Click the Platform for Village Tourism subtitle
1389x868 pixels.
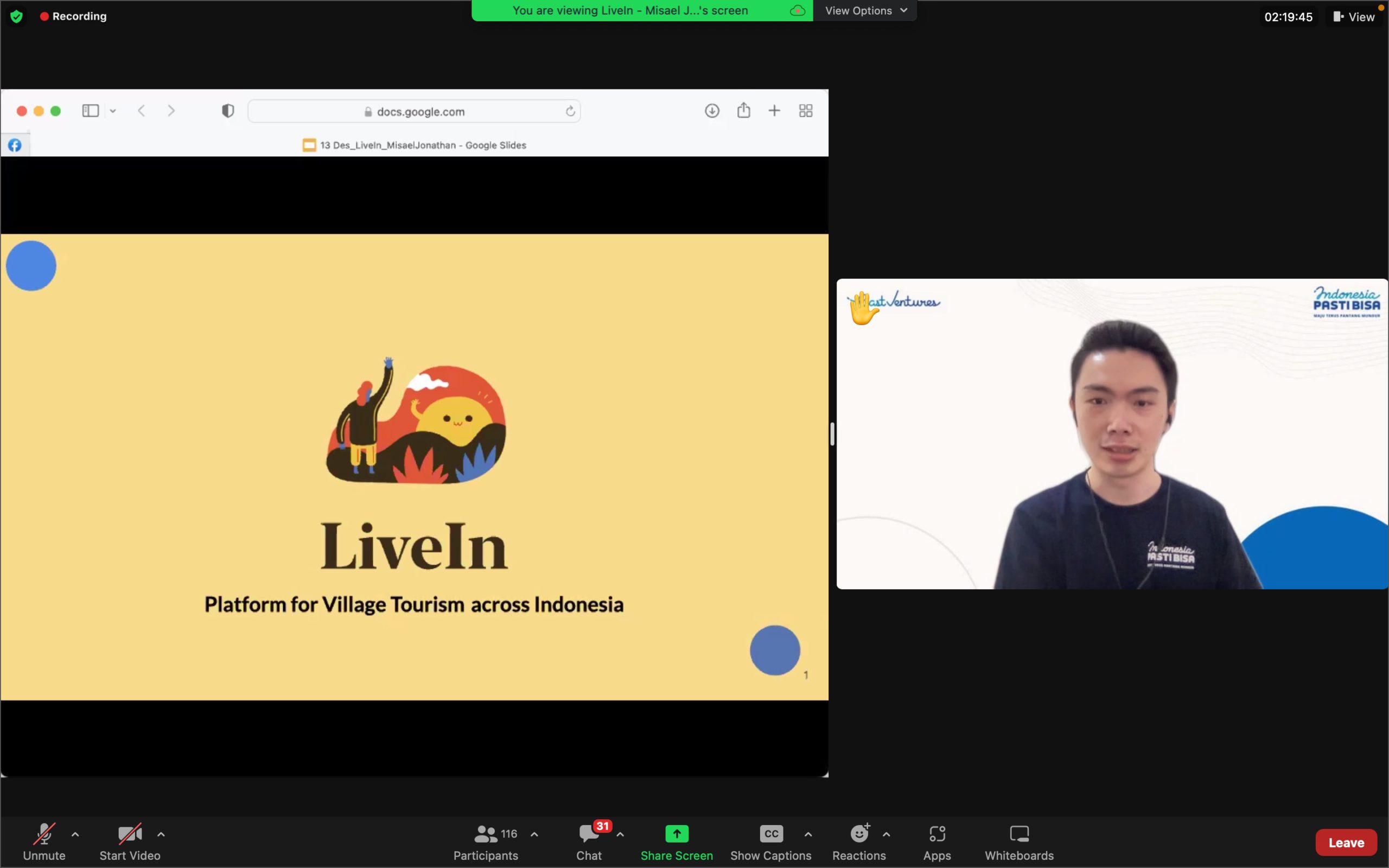tap(414, 604)
